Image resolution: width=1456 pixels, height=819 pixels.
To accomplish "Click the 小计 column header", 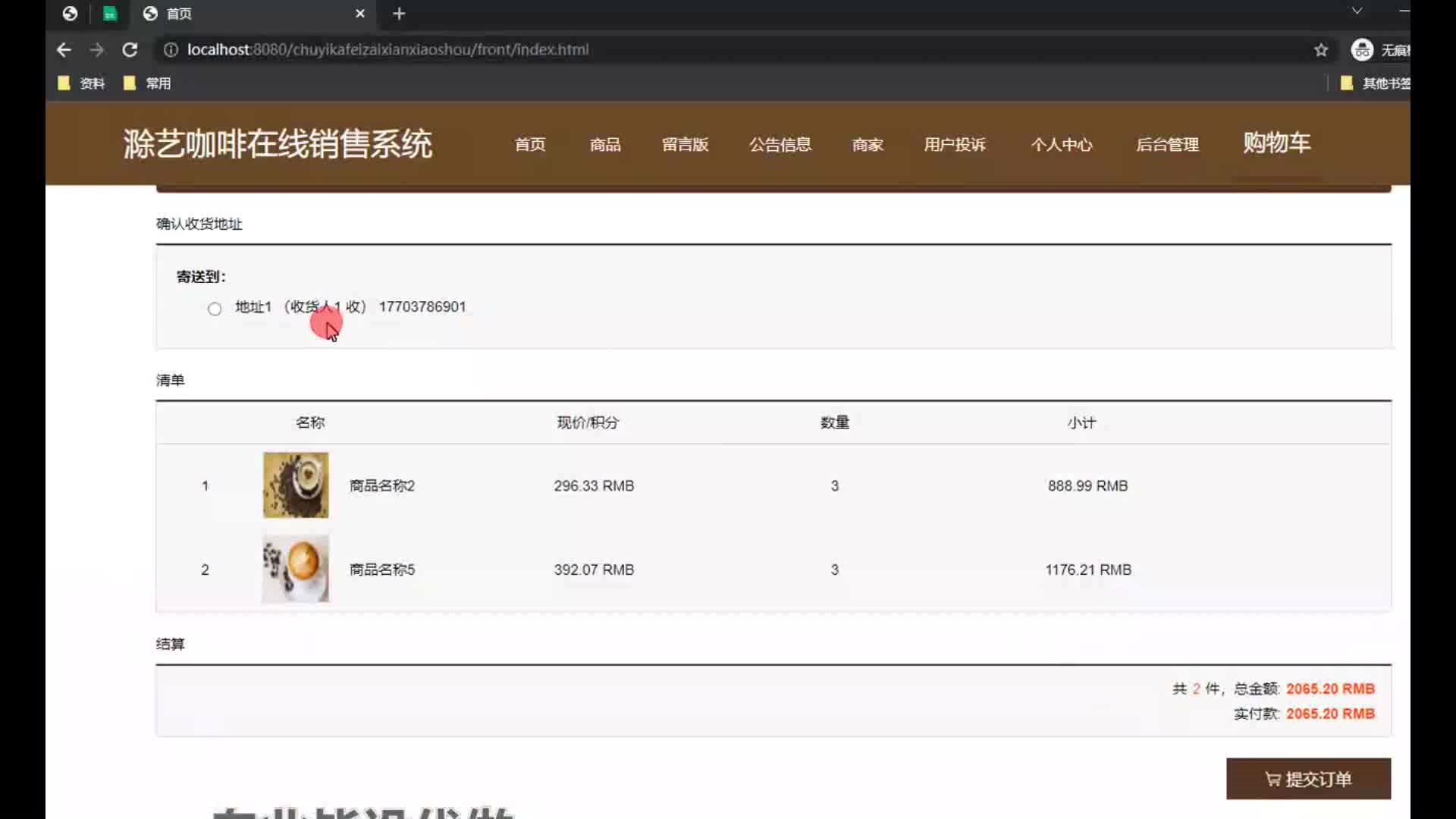I will pos(1082,422).
